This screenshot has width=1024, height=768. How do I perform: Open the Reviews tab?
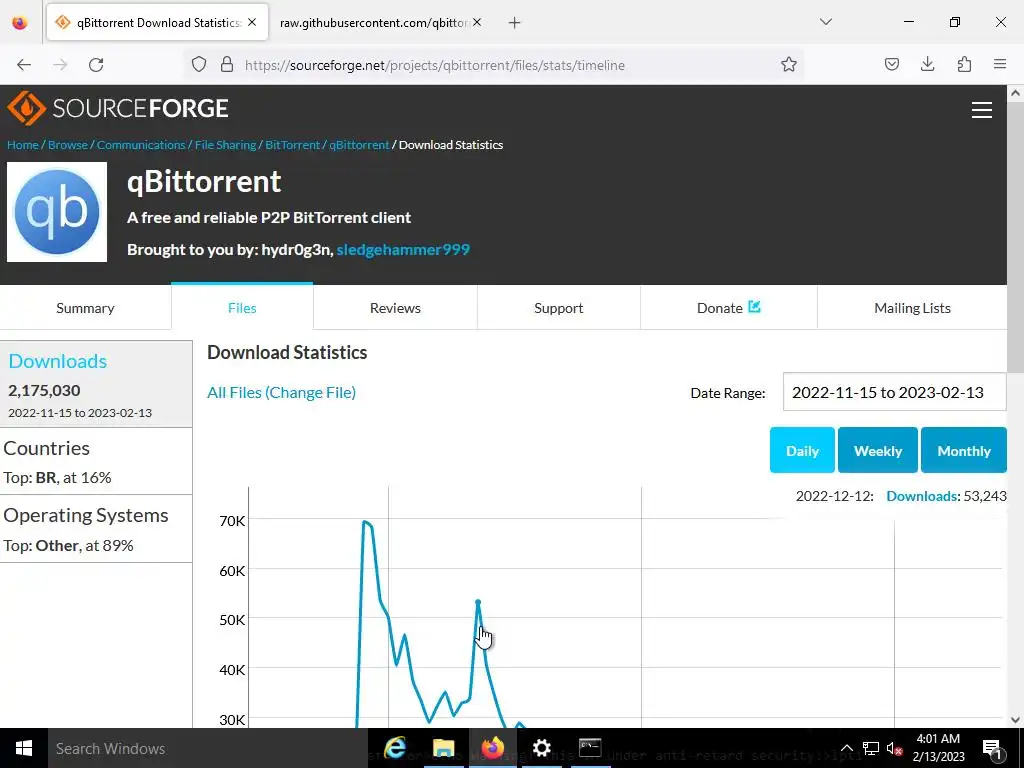click(395, 308)
